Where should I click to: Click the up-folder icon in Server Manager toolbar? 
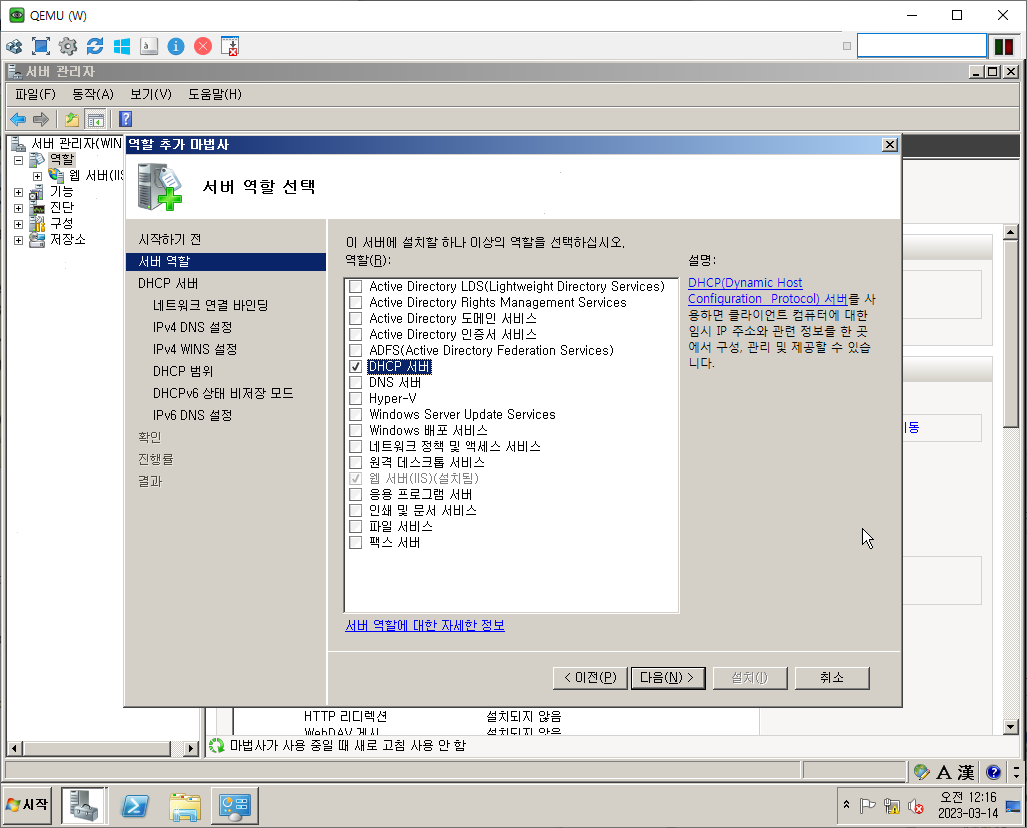[x=71, y=119]
